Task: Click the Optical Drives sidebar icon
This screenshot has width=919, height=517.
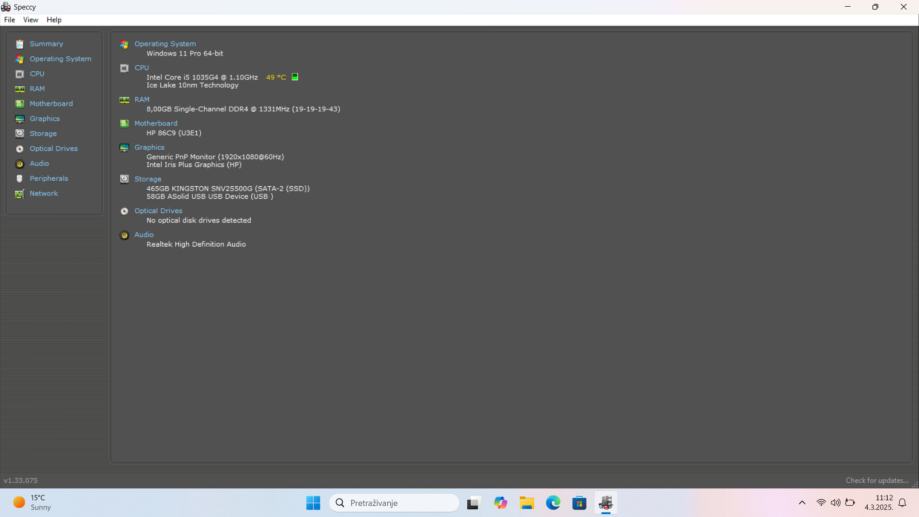Action: [19, 149]
